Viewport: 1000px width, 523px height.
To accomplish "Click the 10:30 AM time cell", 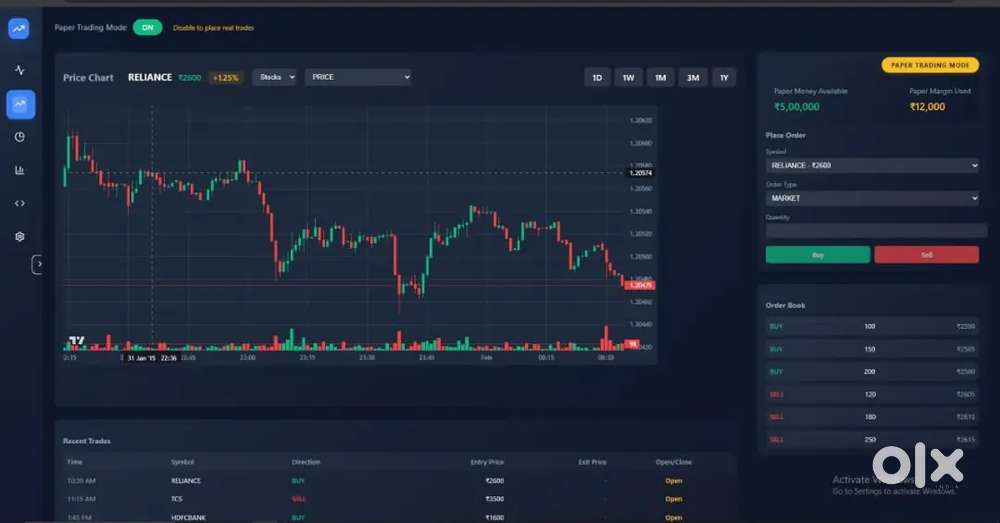I will coord(82,481).
